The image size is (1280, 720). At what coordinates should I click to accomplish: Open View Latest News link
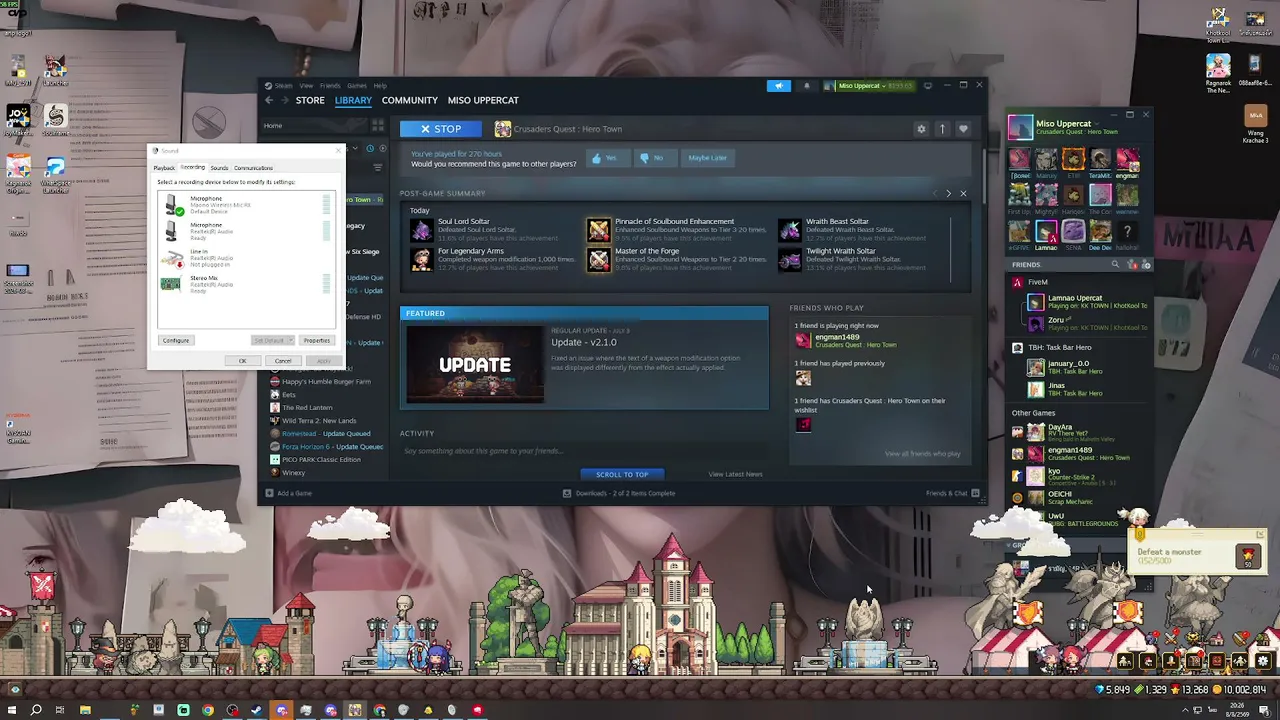[x=735, y=474]
